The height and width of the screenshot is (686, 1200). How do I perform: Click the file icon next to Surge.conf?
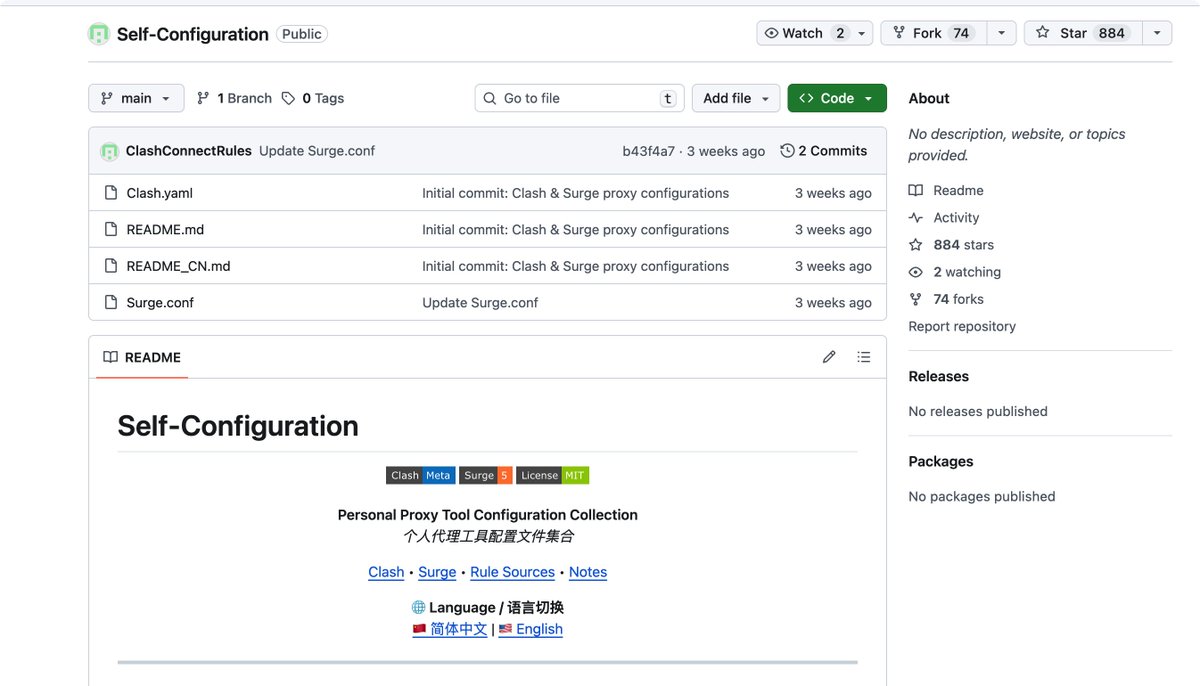[111, 302]
